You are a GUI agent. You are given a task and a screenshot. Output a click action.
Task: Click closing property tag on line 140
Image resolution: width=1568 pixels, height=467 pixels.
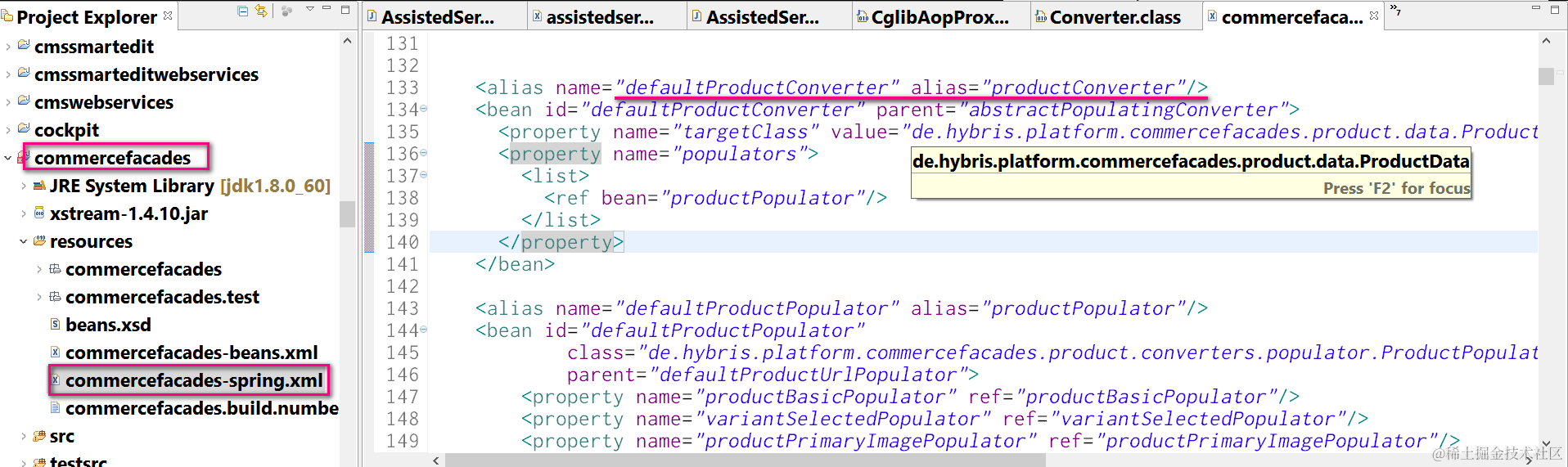tap(561, 242)
